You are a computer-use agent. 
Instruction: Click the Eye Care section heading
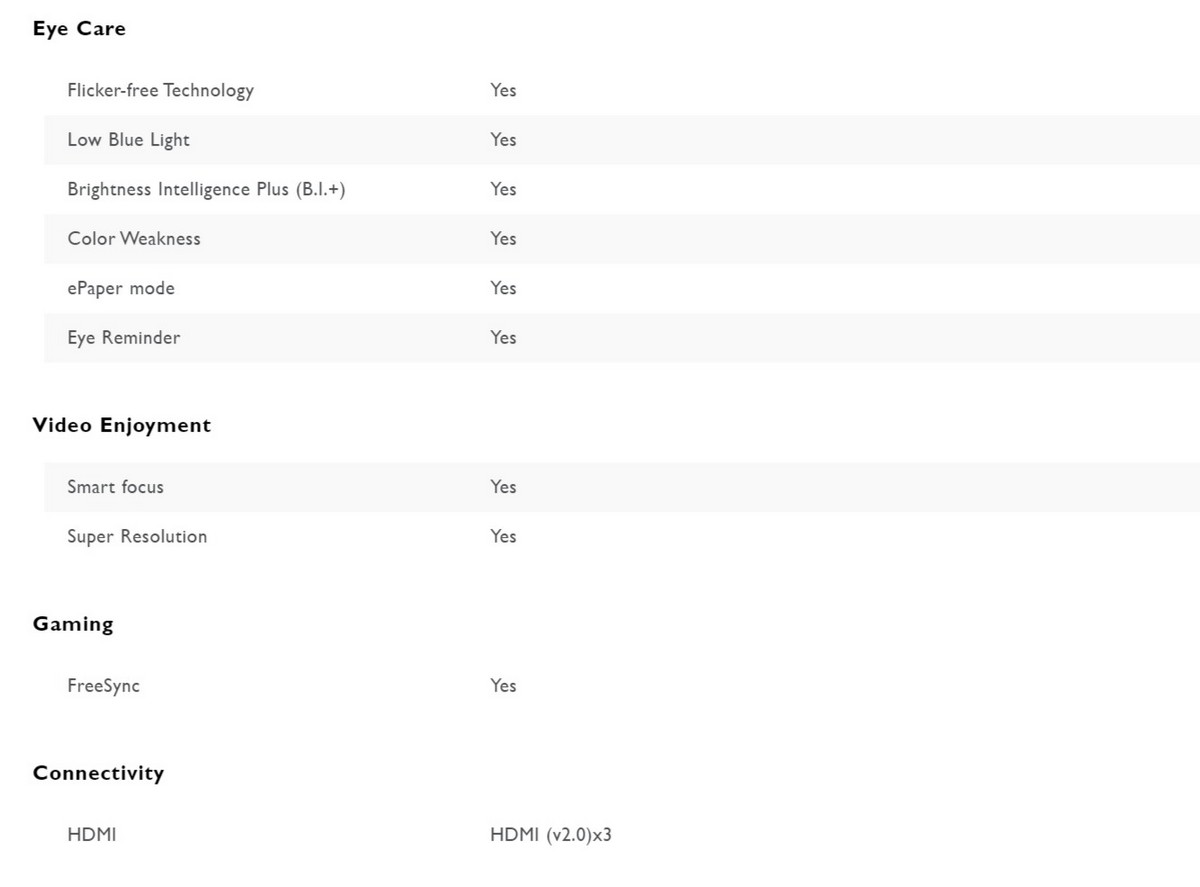pos(79,29)
